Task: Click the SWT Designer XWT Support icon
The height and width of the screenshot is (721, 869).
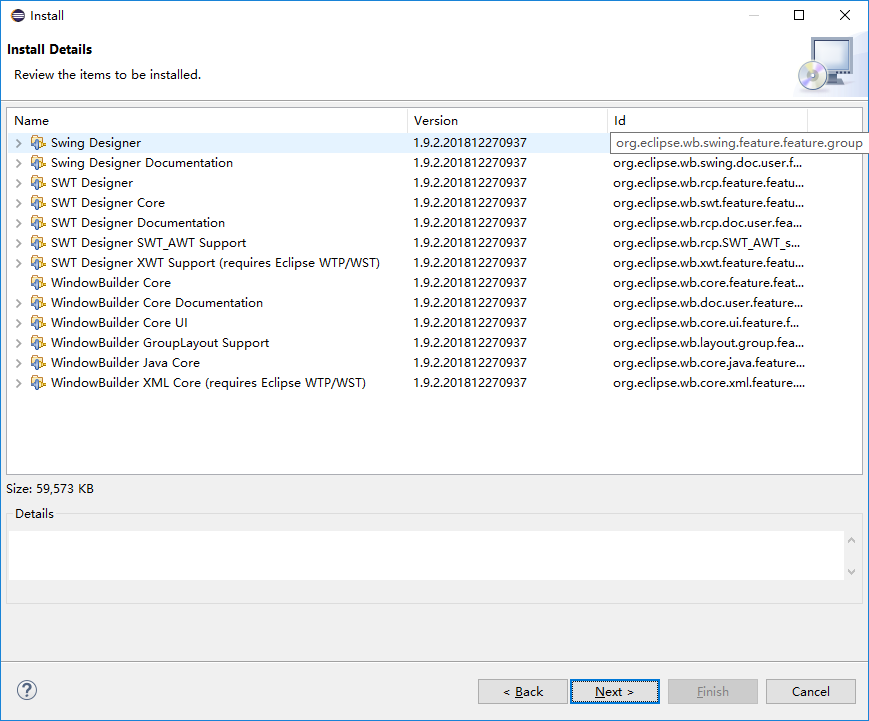Action: pos(38,263)
